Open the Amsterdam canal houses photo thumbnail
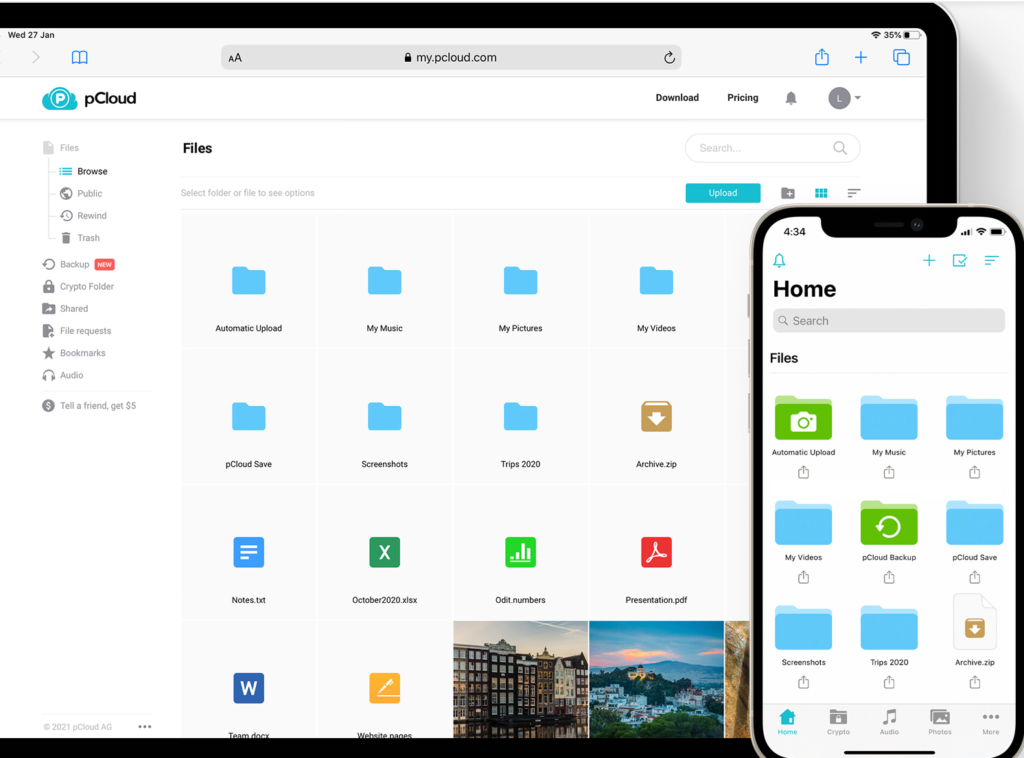 pos(520,680)
